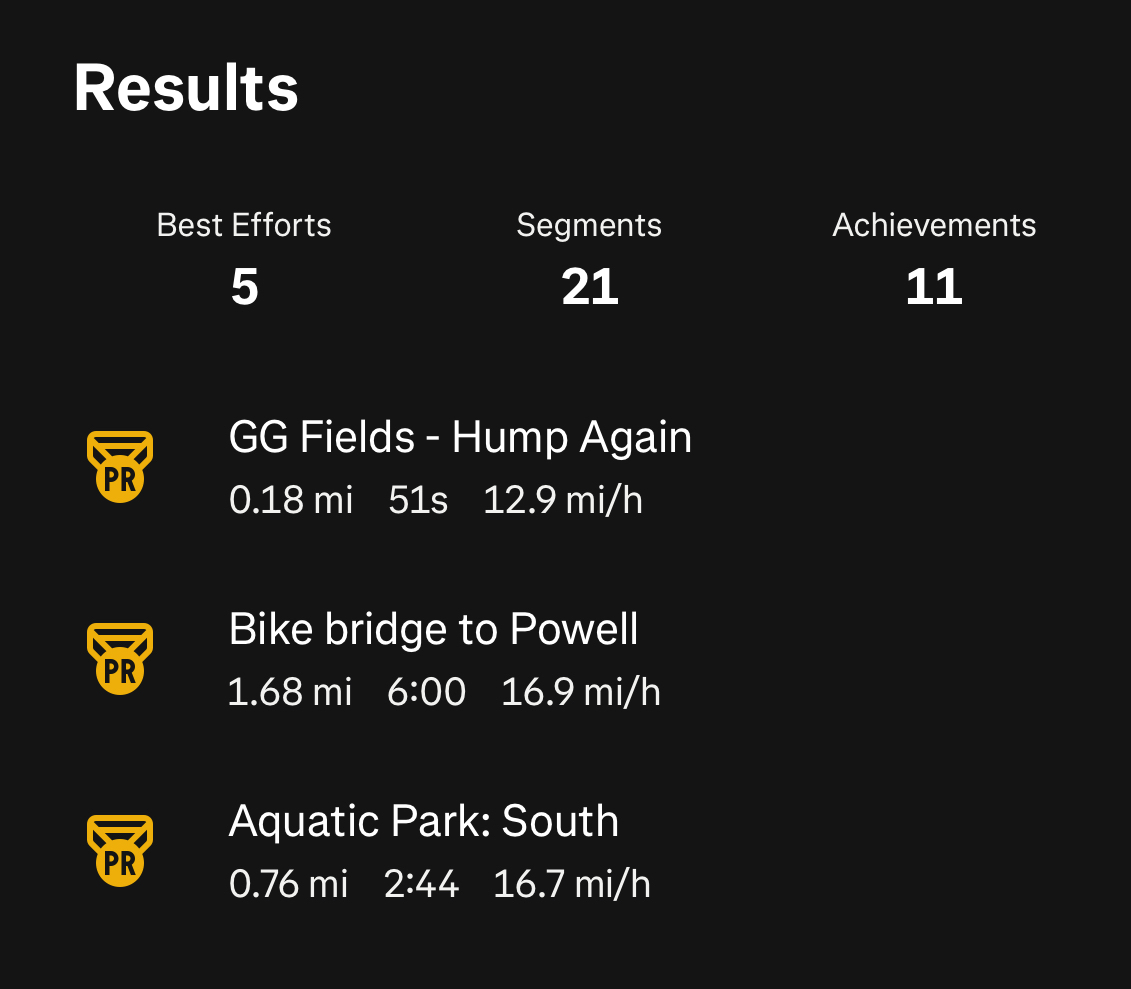Click the PR medal for Bike bridge to Powell
Image resolution: width=1131 pixels, height=989 pixels.
(x=120, y=658)
